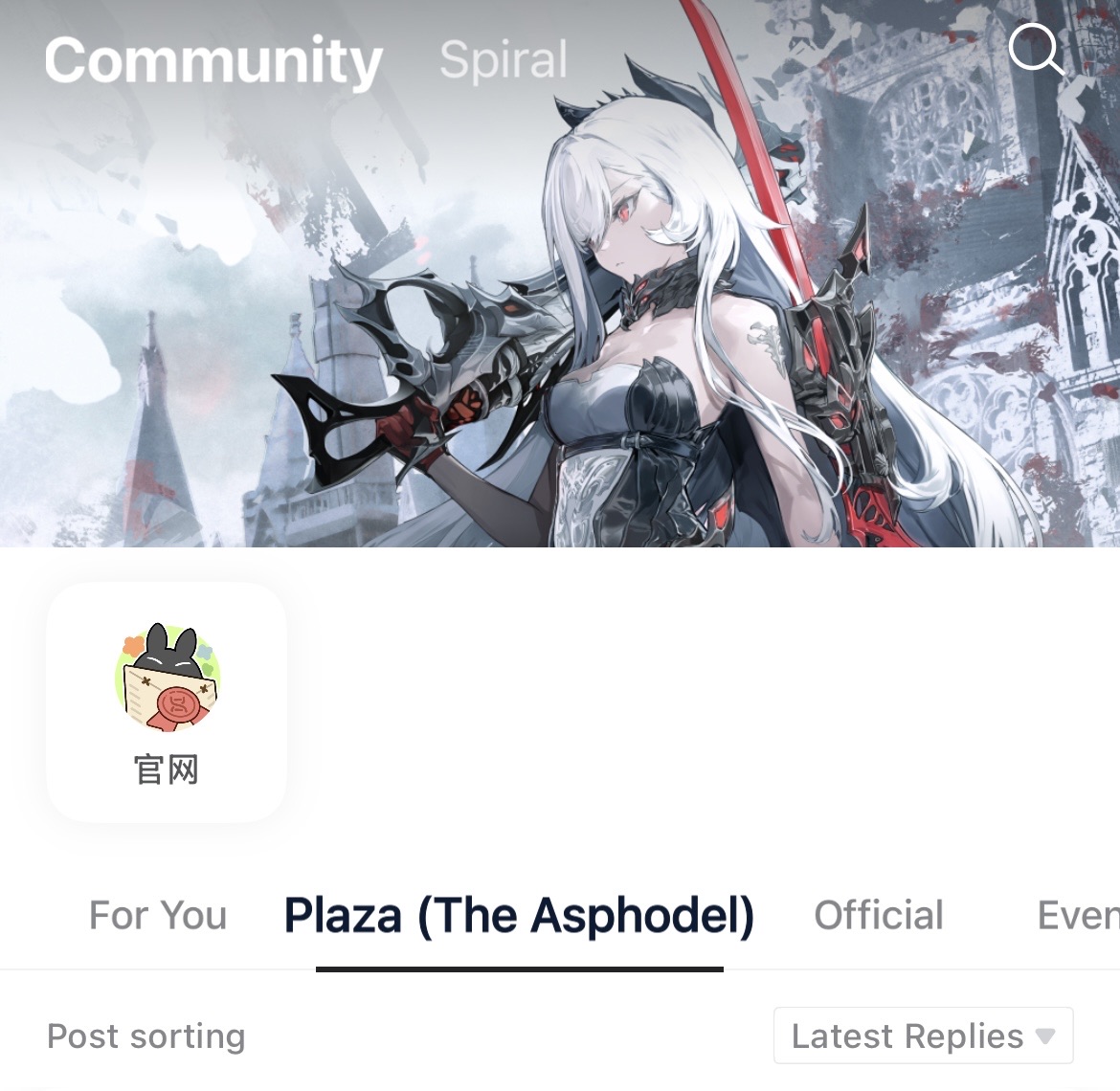Screen dimensions: 1120x1091
Task: Open the Official tab
Action: click(x=879, y=915)
